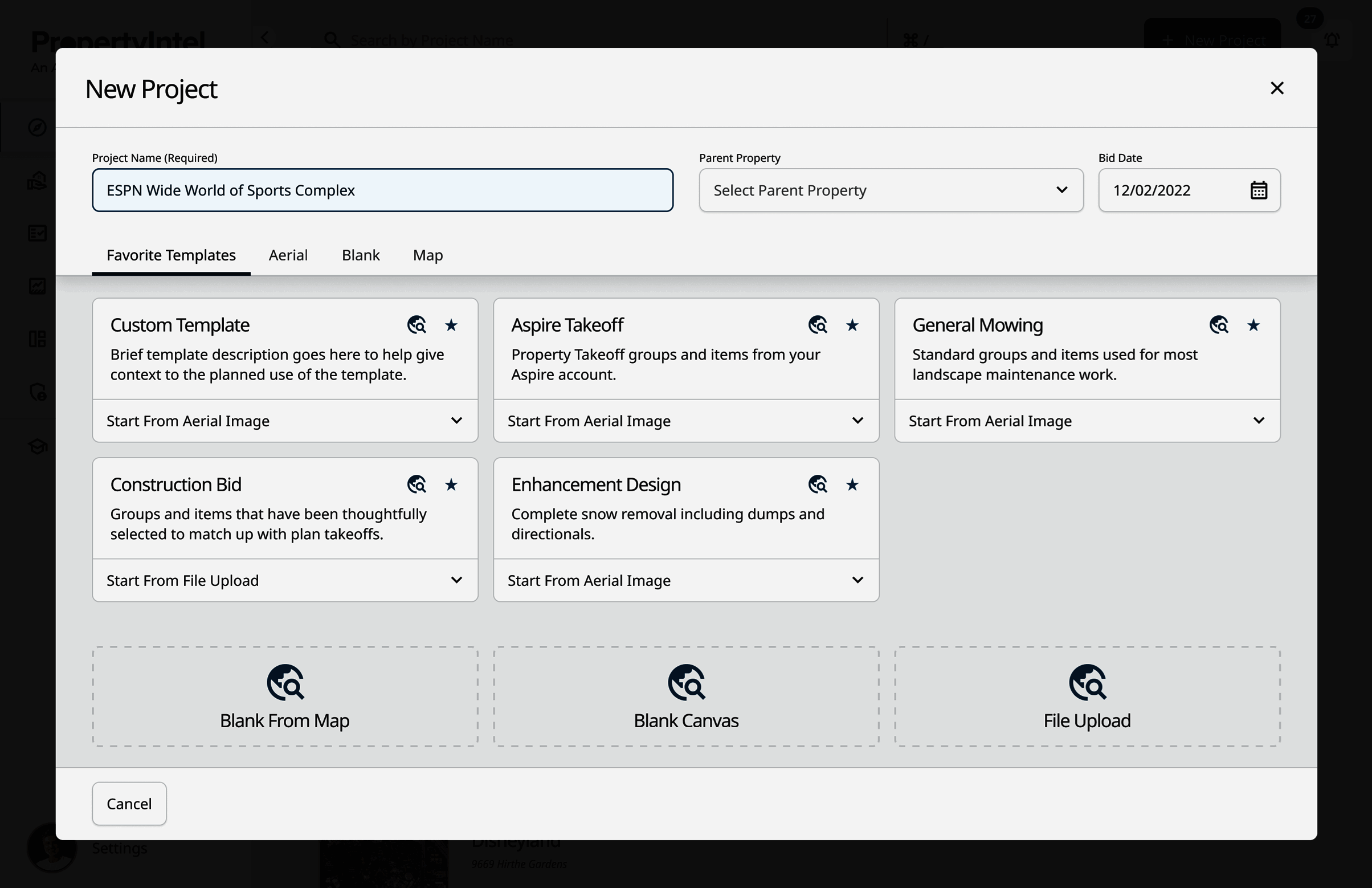Screen dimensions: 1372x888
Task: Click the preview icon on Custom Template card
Action: click(x=416, y=325)
